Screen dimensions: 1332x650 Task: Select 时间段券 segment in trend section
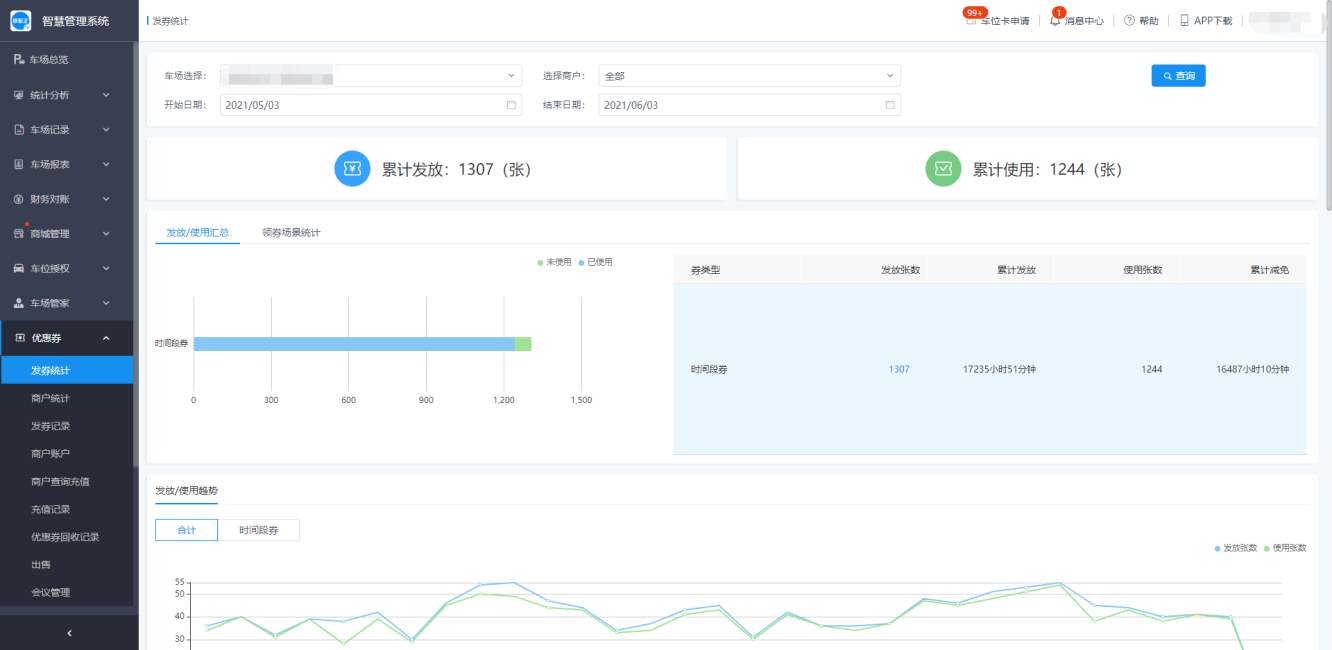click(x=258, y=530)
